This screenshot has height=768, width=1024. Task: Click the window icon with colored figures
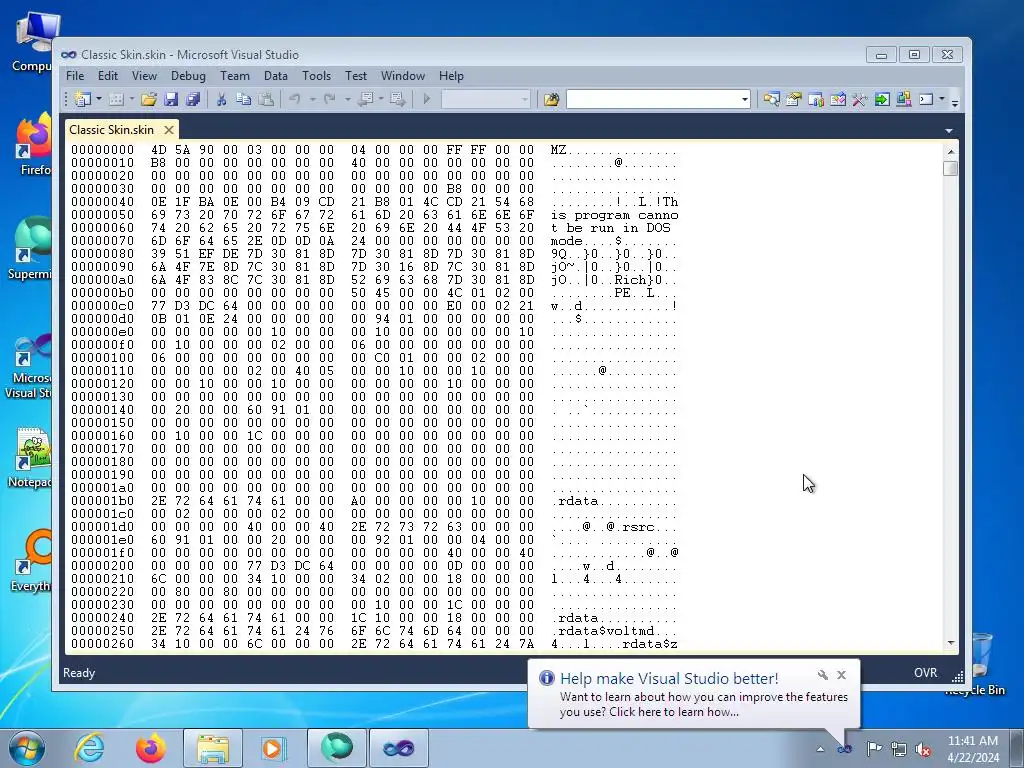coord(816,99)
